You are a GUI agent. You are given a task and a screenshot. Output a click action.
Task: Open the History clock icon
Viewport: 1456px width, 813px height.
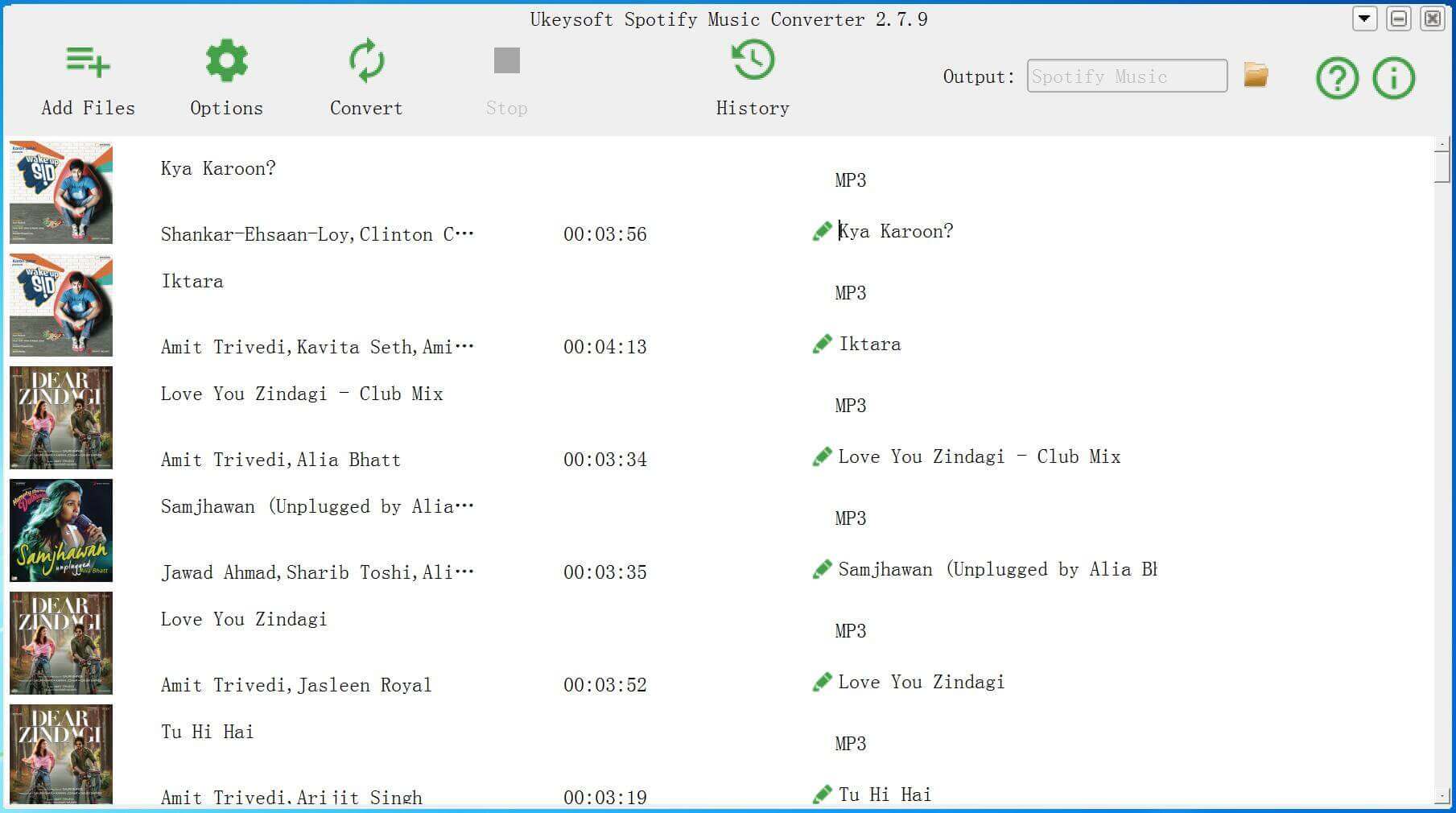tap(753, 60)
